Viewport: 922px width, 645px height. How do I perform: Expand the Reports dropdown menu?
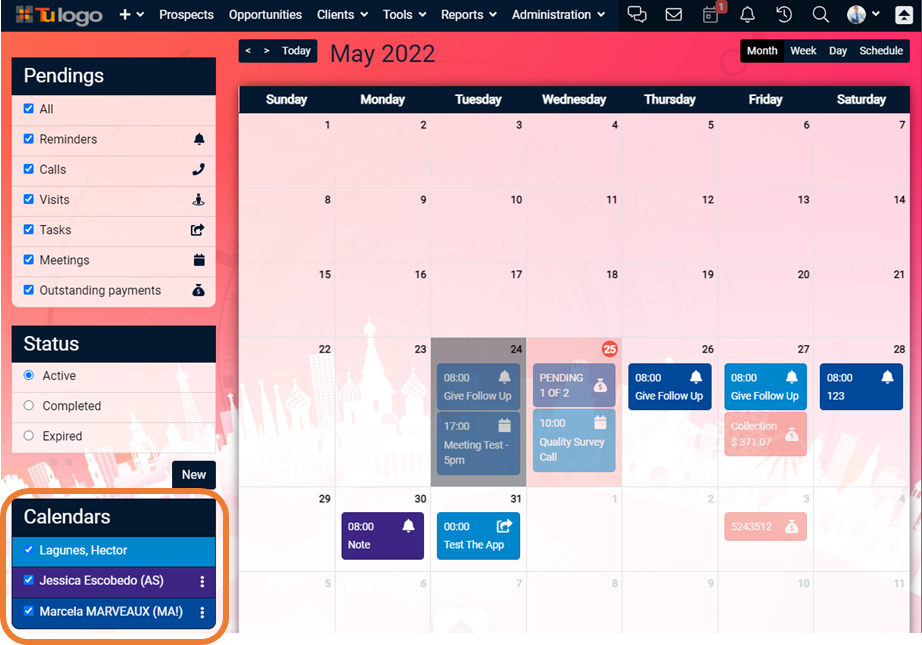[469, 15]
